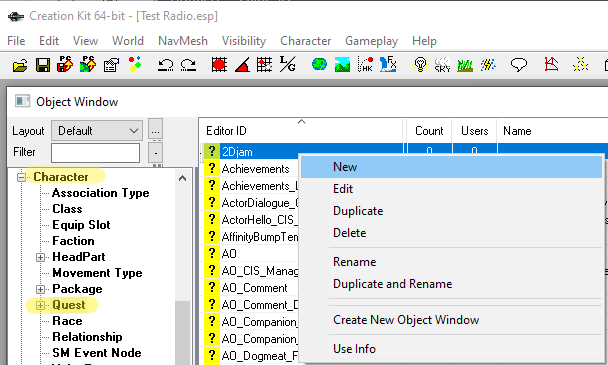Click the PC export with globe icon
The image size is (608, 365).
click(x=88, y=64)
